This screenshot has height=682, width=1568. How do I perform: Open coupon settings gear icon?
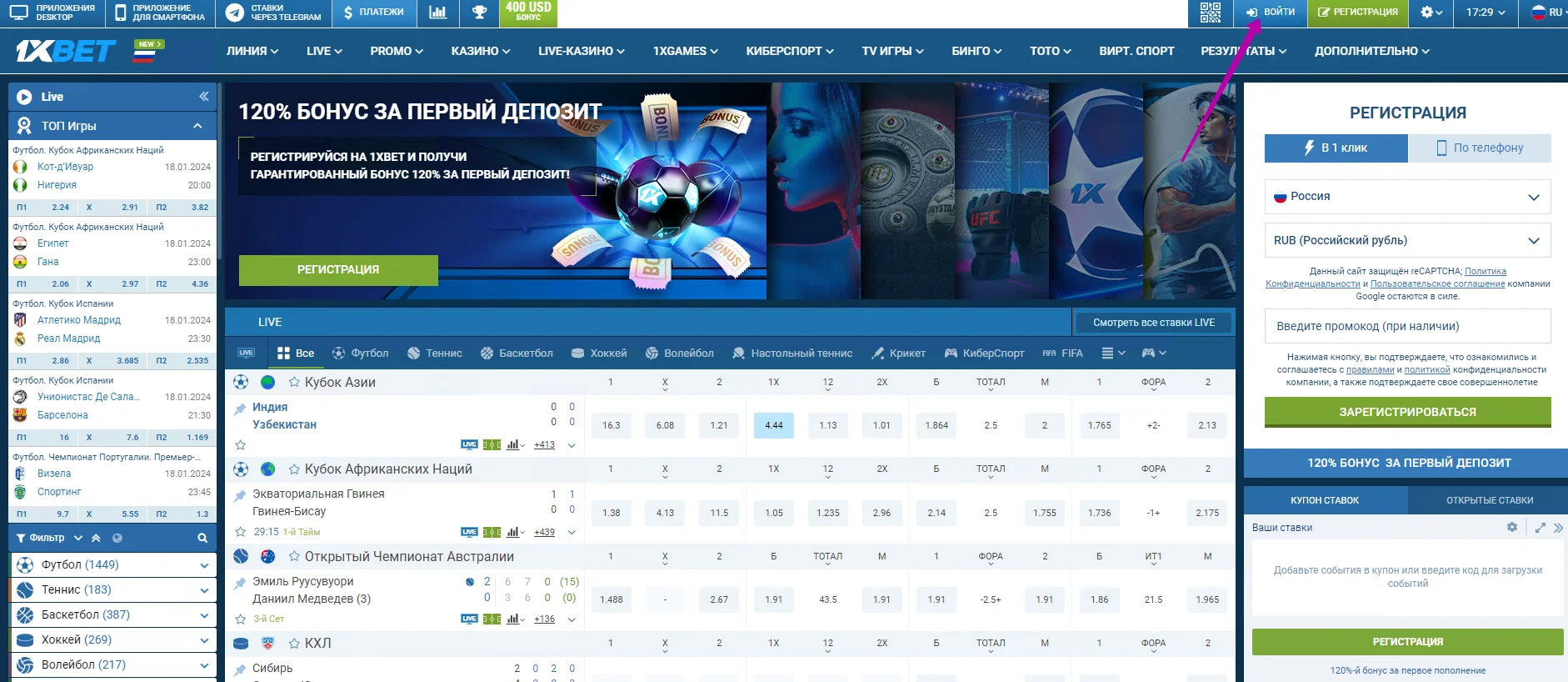click(1512, 527)
